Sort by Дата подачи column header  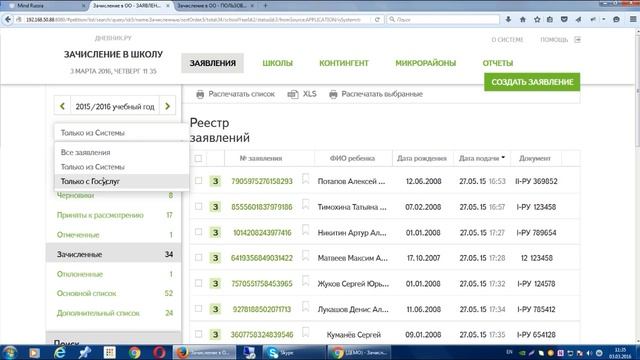(x=482, y=158)
